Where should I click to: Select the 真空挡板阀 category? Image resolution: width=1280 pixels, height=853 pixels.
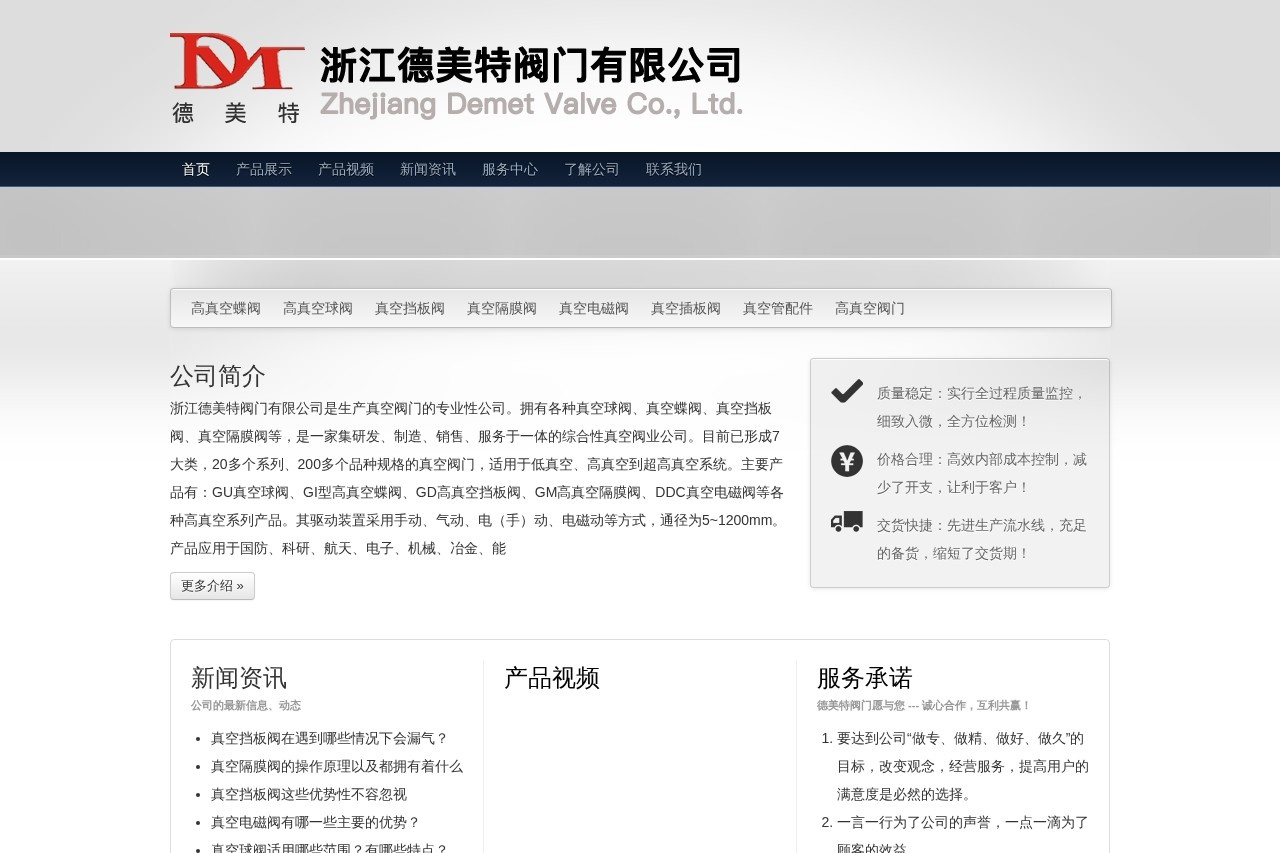(409, 308)
